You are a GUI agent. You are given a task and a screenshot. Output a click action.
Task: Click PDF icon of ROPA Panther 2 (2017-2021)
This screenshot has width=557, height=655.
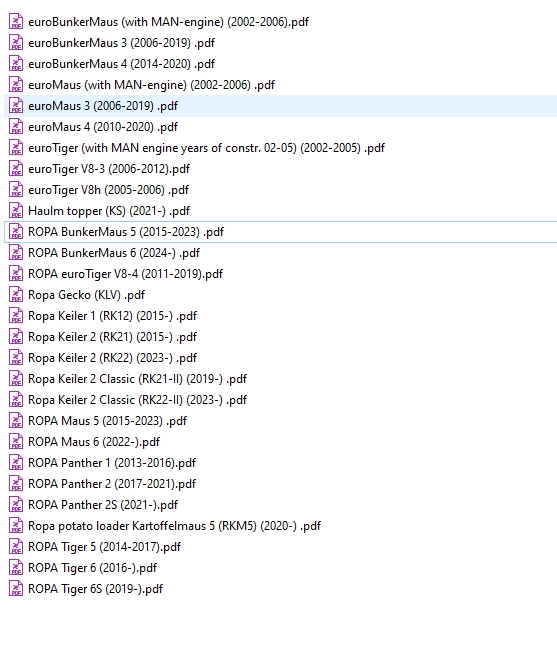tap(16, 484)
